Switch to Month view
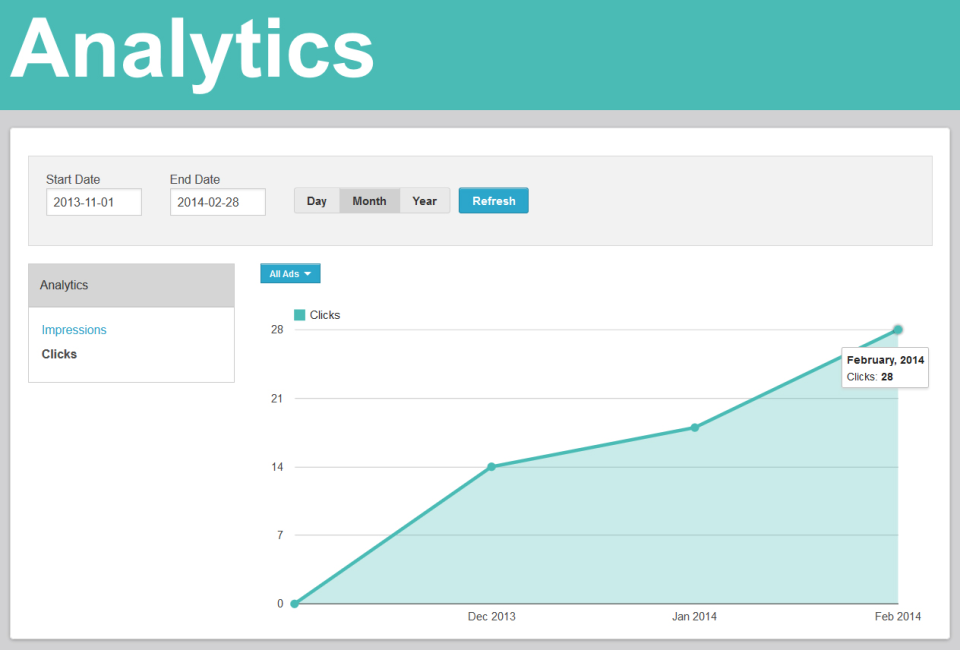960x650 pixels. point(369,200)
